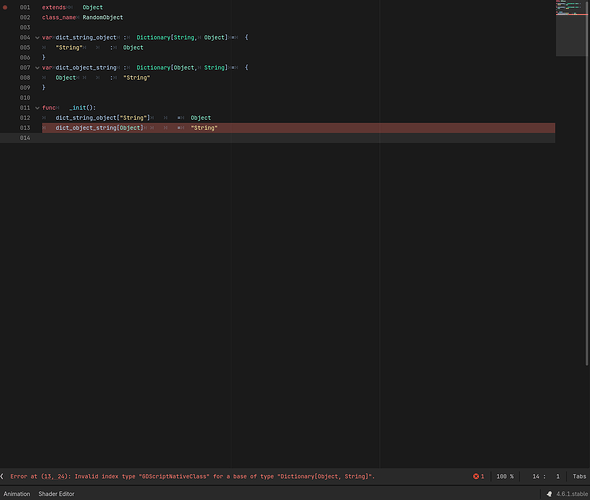Place cursor on empty line 014
This screenshot has width=590, height=500.
[298, 138]
